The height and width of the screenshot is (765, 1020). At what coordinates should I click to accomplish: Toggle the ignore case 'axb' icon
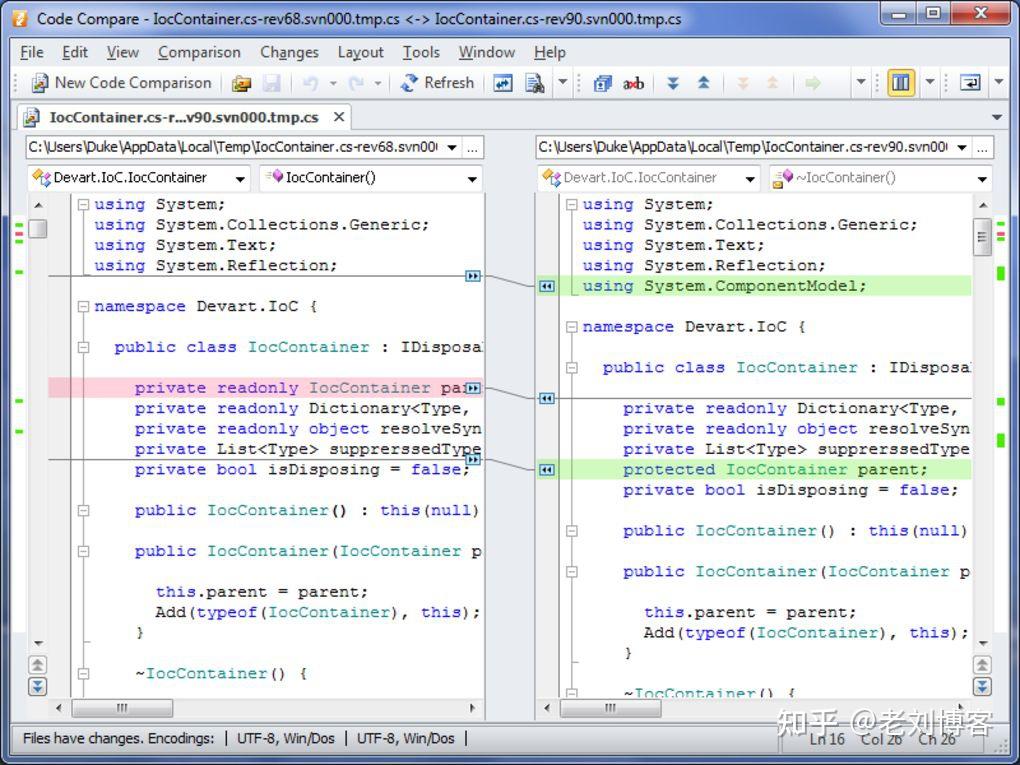633,83
